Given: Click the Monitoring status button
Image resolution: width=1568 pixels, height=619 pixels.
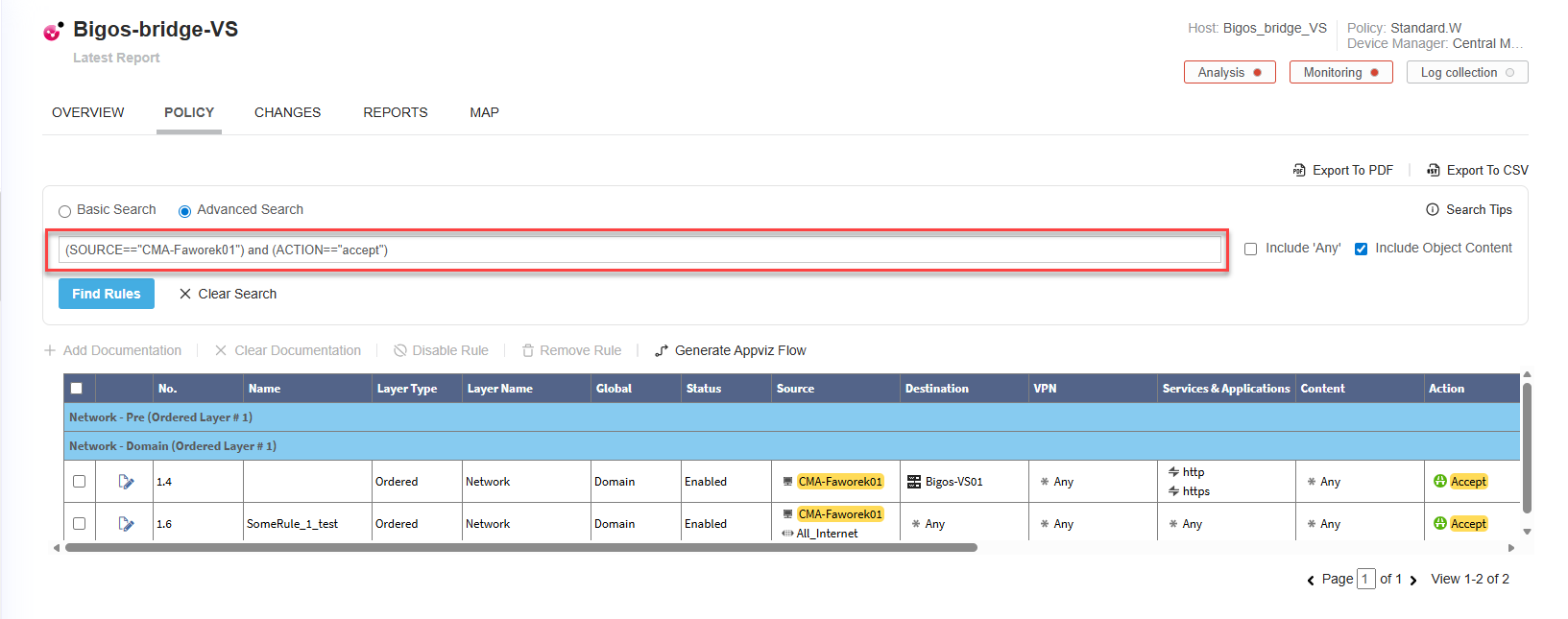Looking at the screenshot, I should 1340,73.
